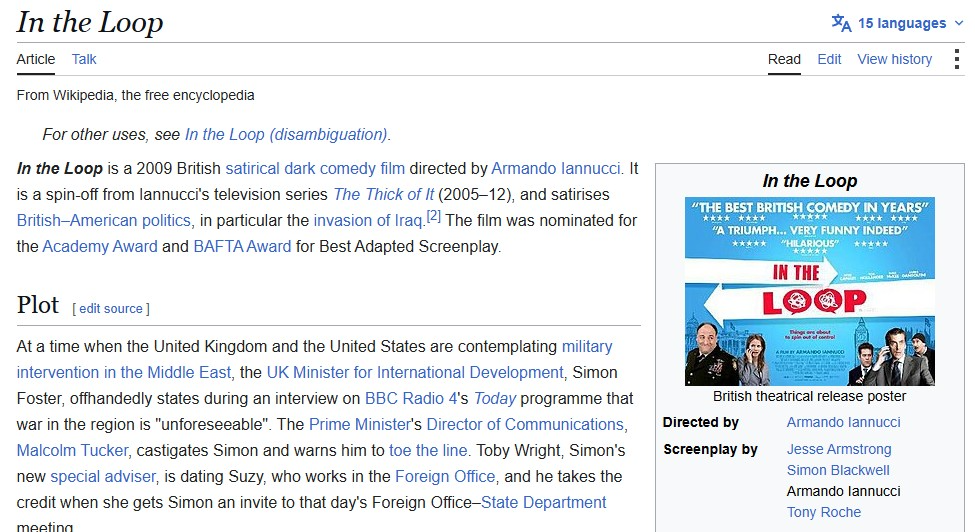Switch to the Talk tab
Image resolution: width=975 pixels, height=532 pixels.
tap(84, 59)
